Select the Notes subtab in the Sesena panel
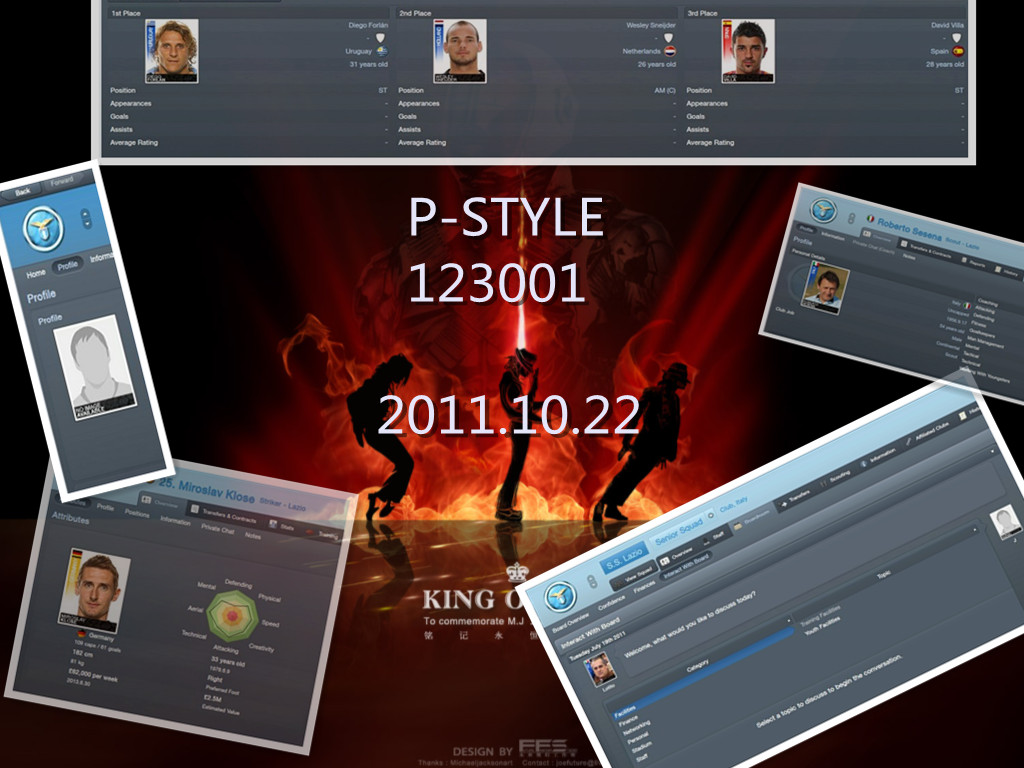1024x768 pixels. 908,257
